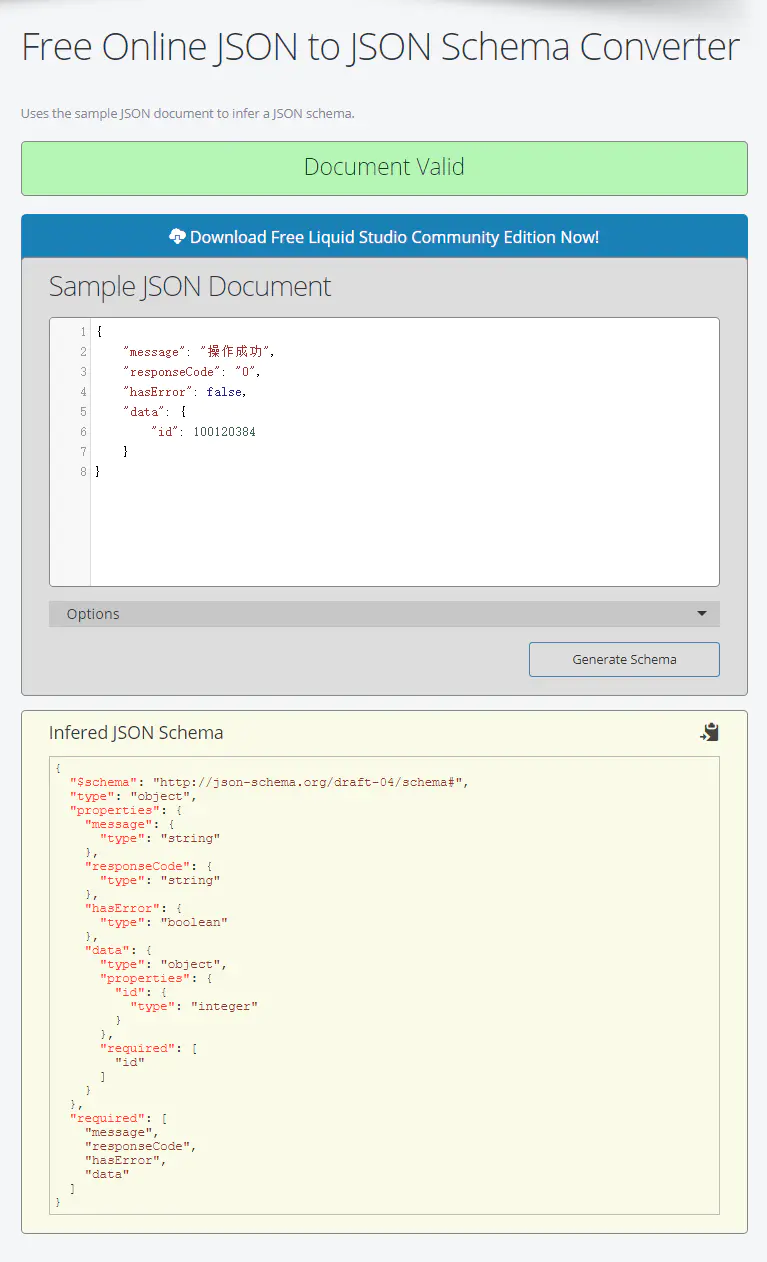Select line number 1 in the editor gutter

82,331
